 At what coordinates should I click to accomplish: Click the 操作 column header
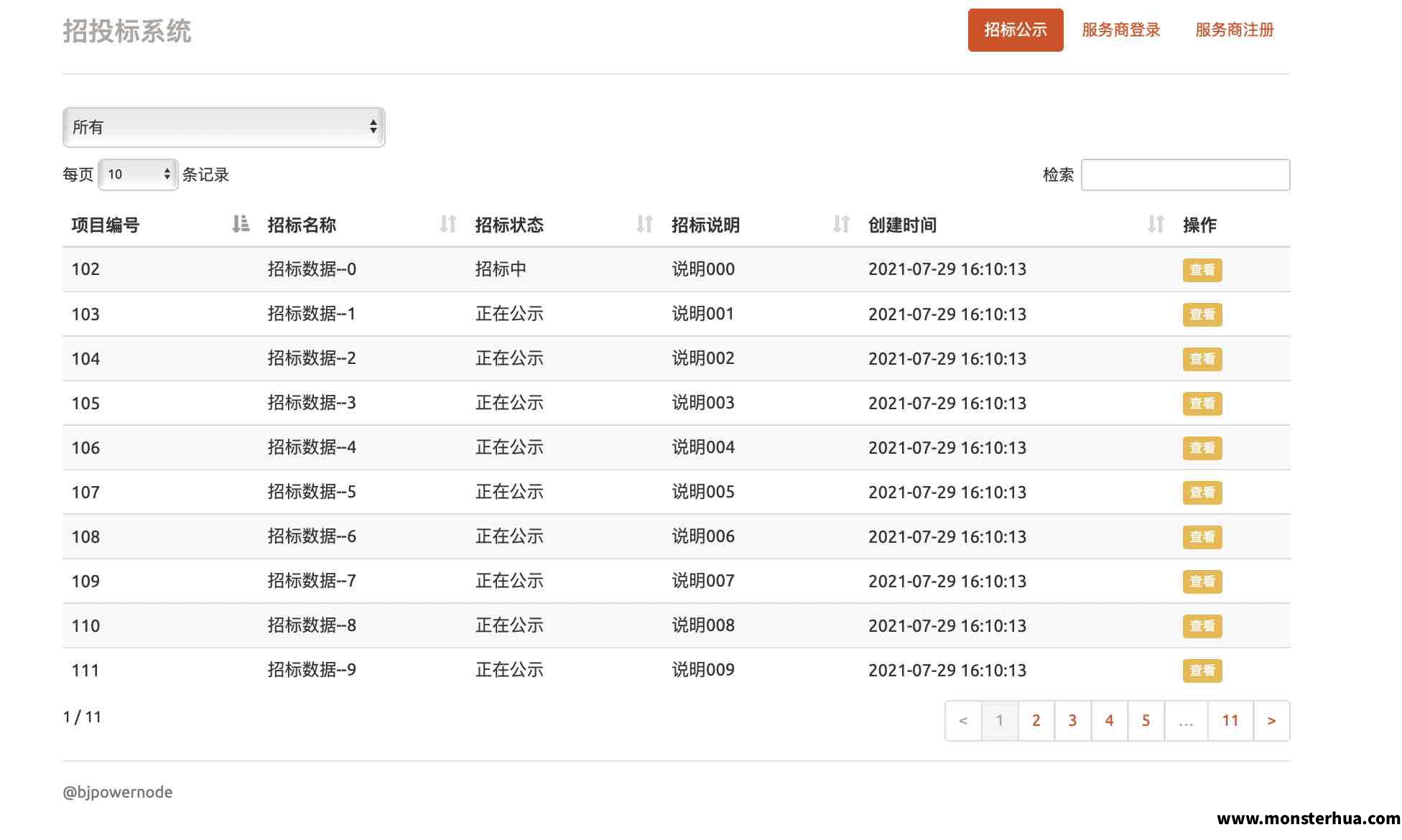[1200, 225]
